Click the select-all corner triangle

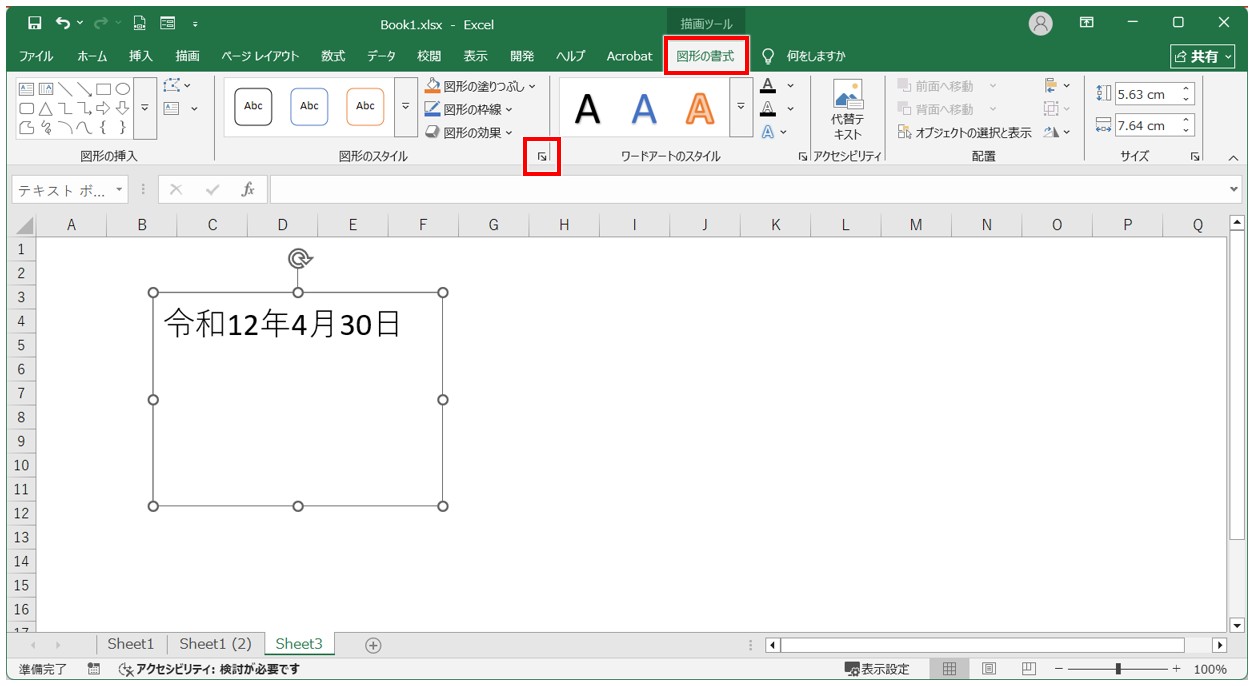[x=23, y=226]
